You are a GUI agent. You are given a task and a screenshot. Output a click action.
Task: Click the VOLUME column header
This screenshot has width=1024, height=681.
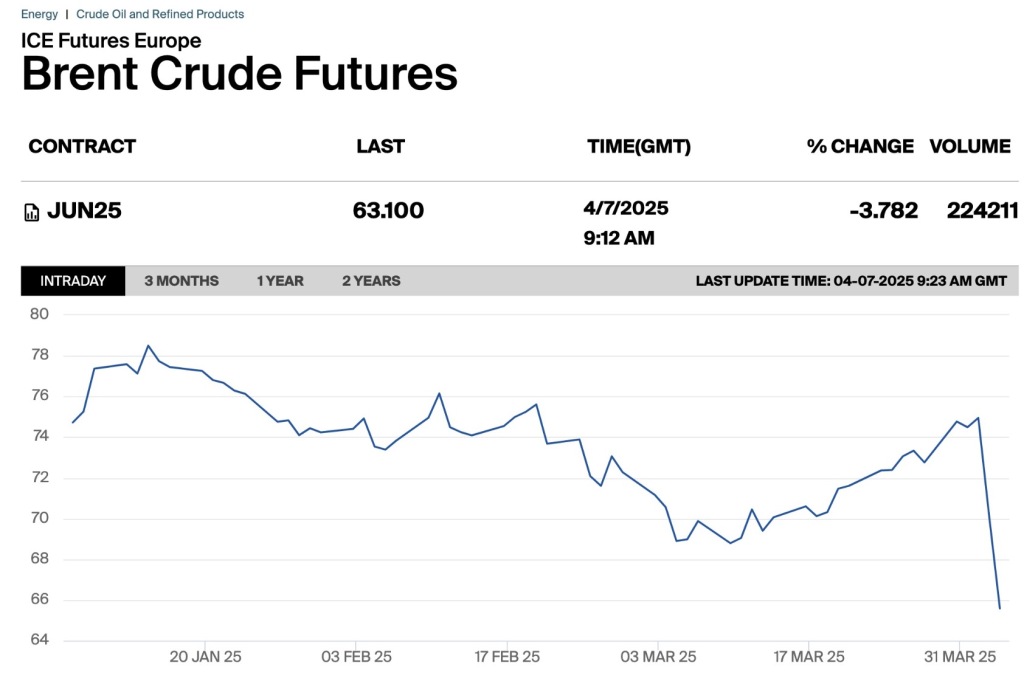970,146
